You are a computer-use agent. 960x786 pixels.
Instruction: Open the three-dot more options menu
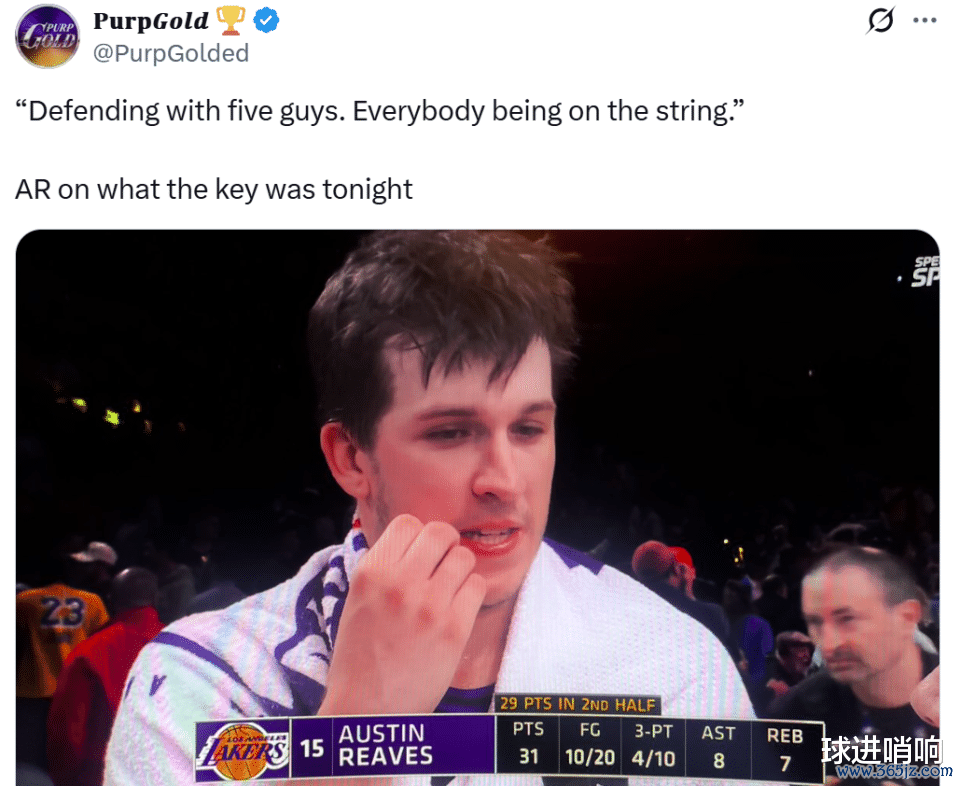[924, 20]
